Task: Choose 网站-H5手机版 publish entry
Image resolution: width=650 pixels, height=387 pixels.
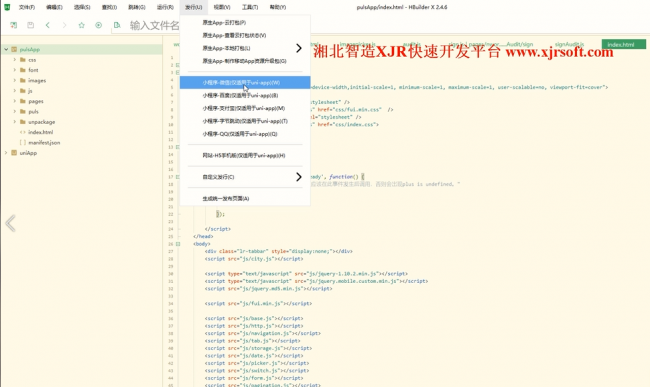Action: coord(245,155)
